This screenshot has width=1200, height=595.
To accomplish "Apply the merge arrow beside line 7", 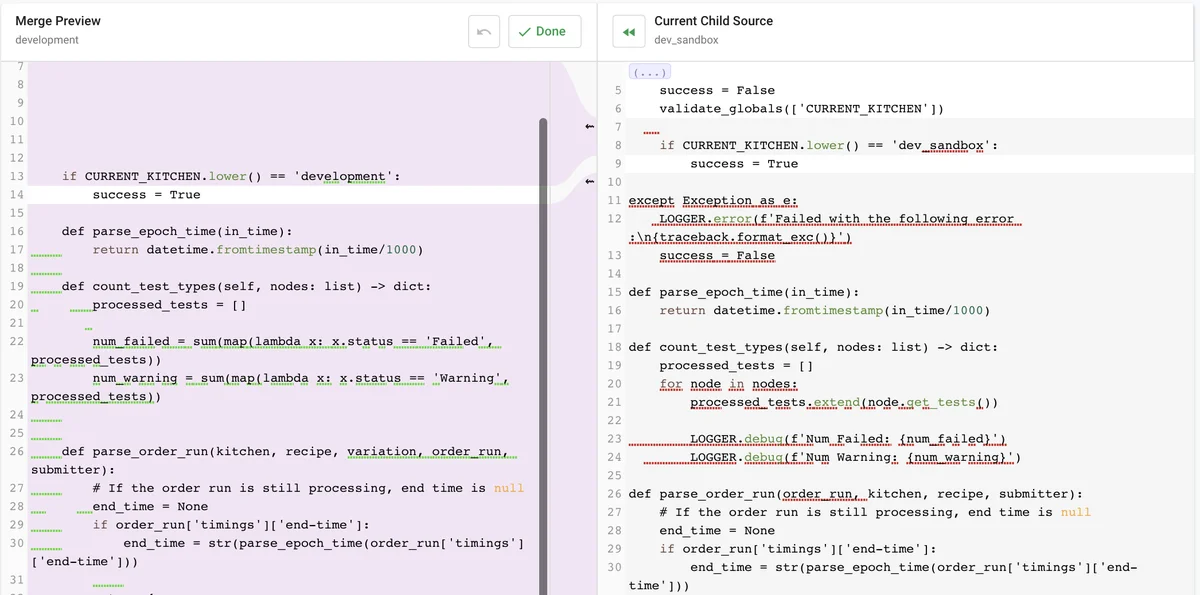I will tap(589, 127).
